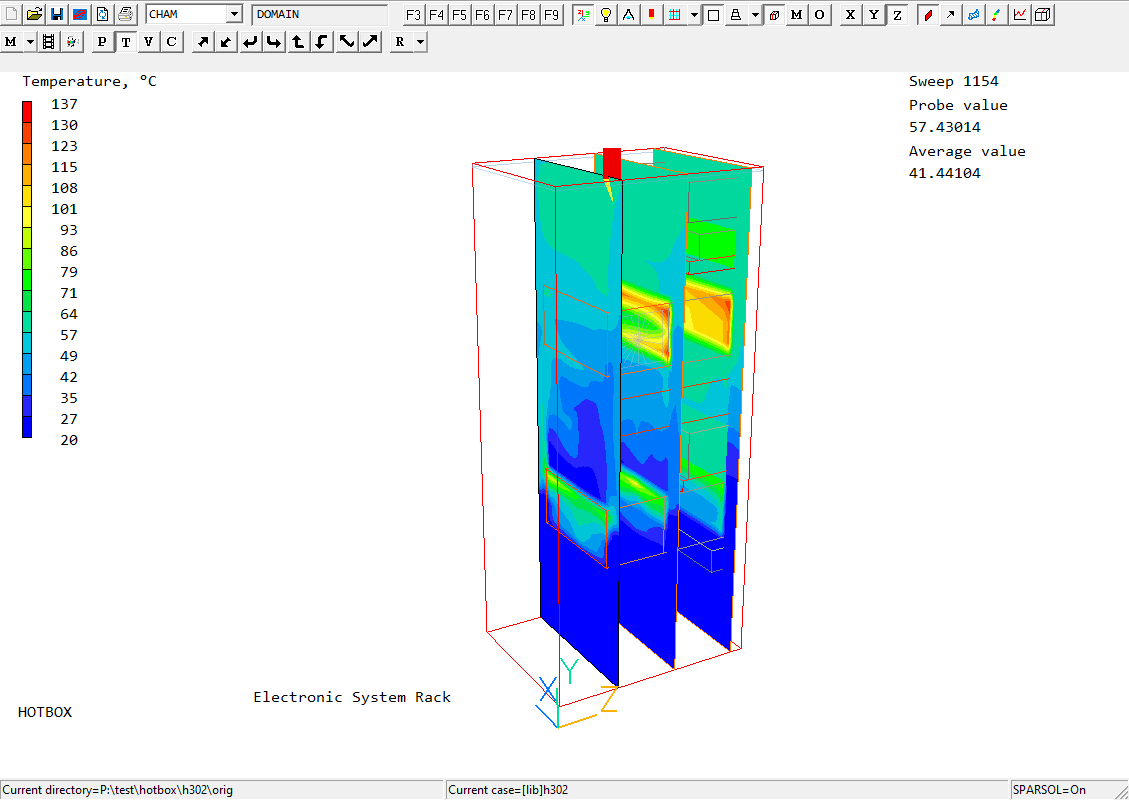
Task: Click the Open file folder icon
Action: click(34, 14)
